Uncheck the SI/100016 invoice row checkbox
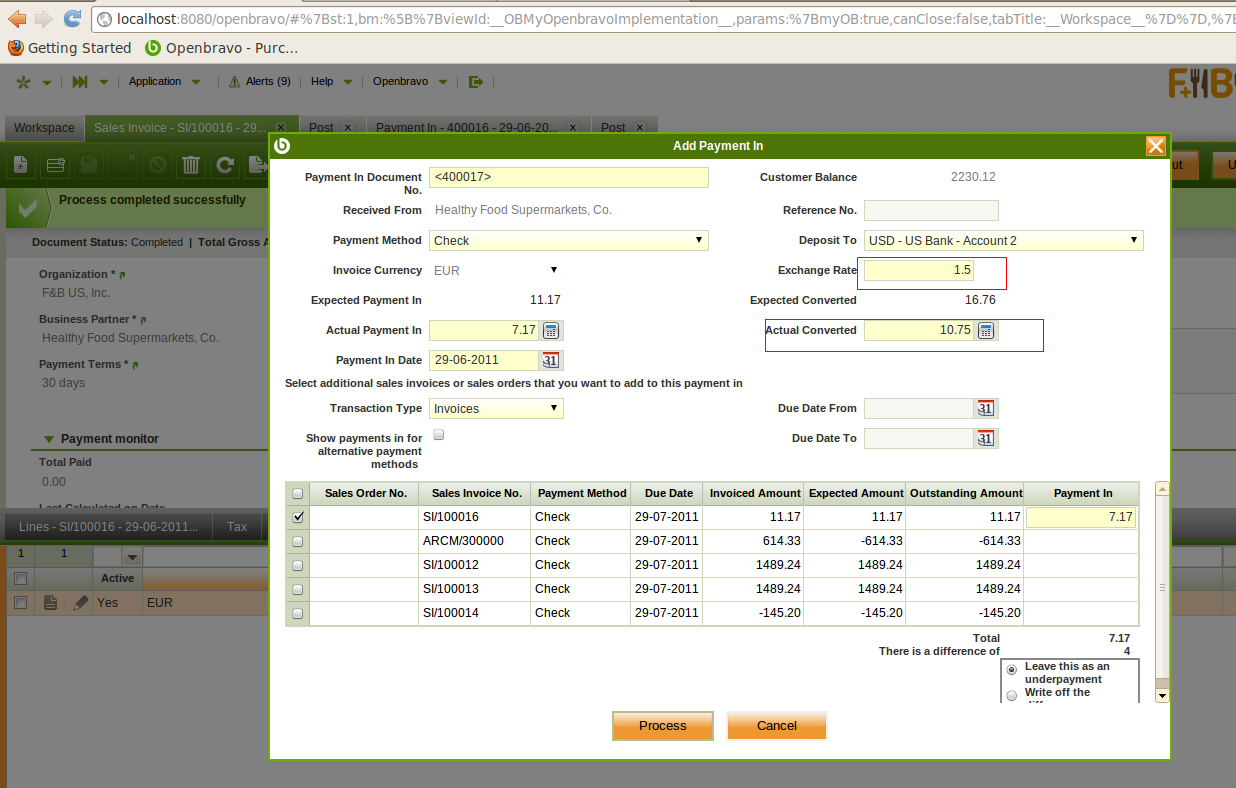Viewport: 1236px width, 788px height. [297, 517]
